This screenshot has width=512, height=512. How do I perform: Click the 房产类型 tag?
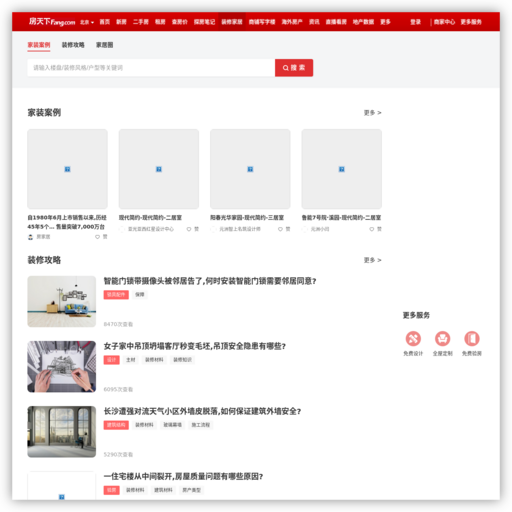click(191, 490)
